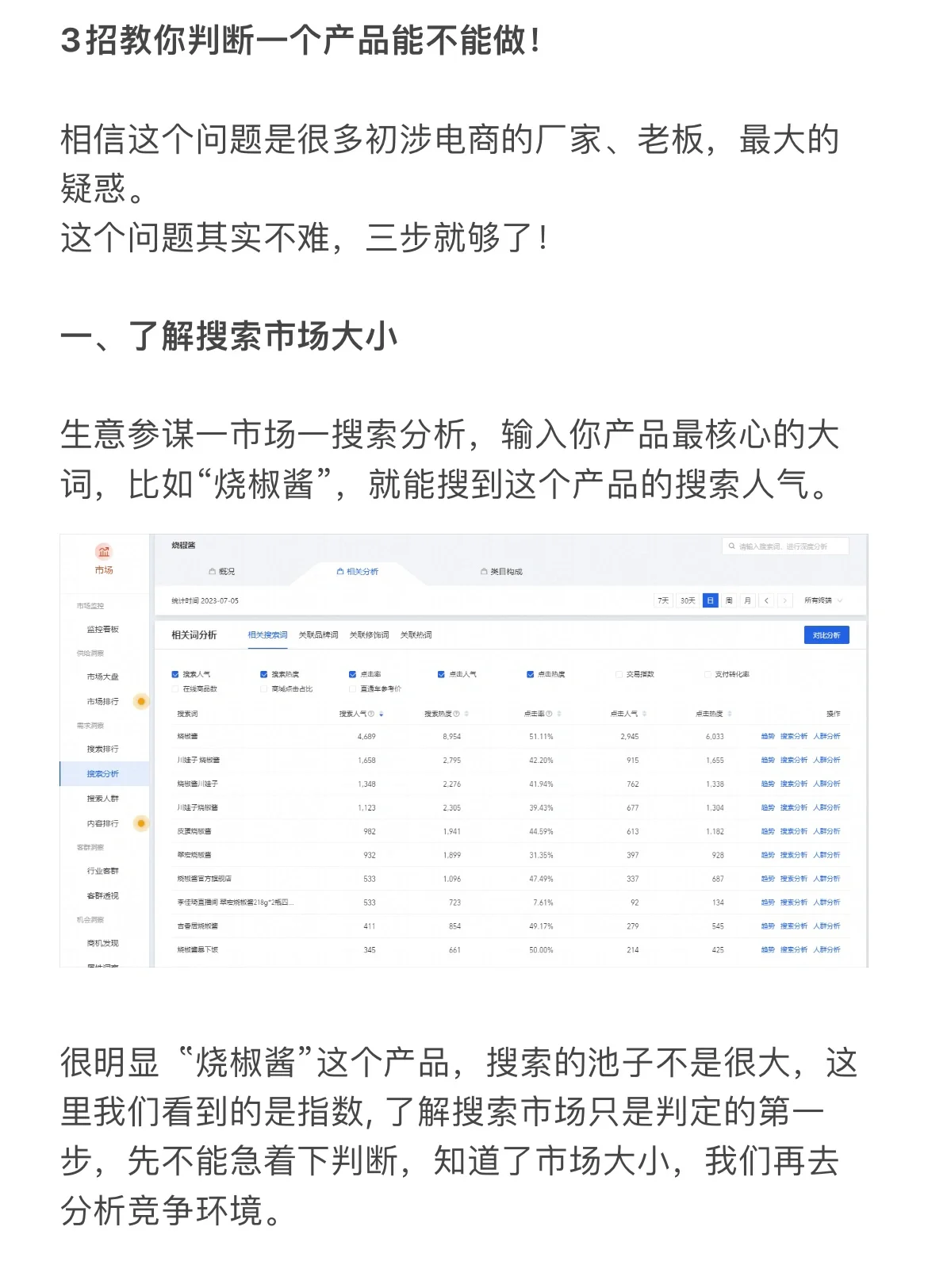Open 行业客群 in the sidebar
Viewport: 928px width, 1288px height.
pos(103,871)
